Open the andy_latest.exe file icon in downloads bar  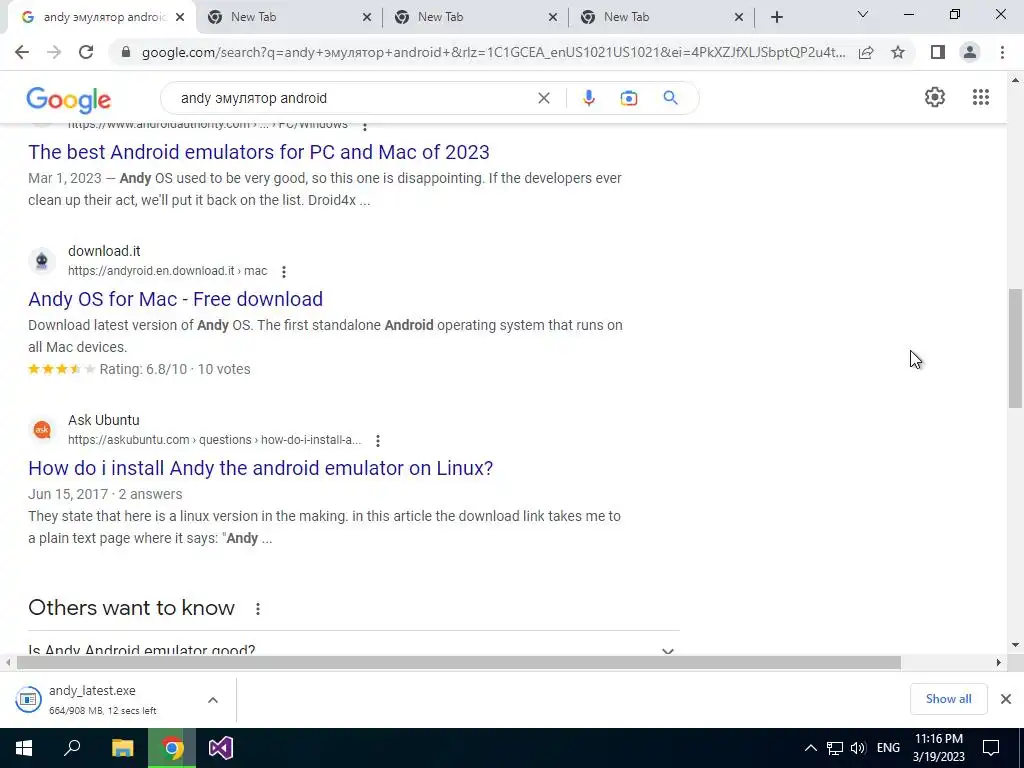(x=28, y=699)
